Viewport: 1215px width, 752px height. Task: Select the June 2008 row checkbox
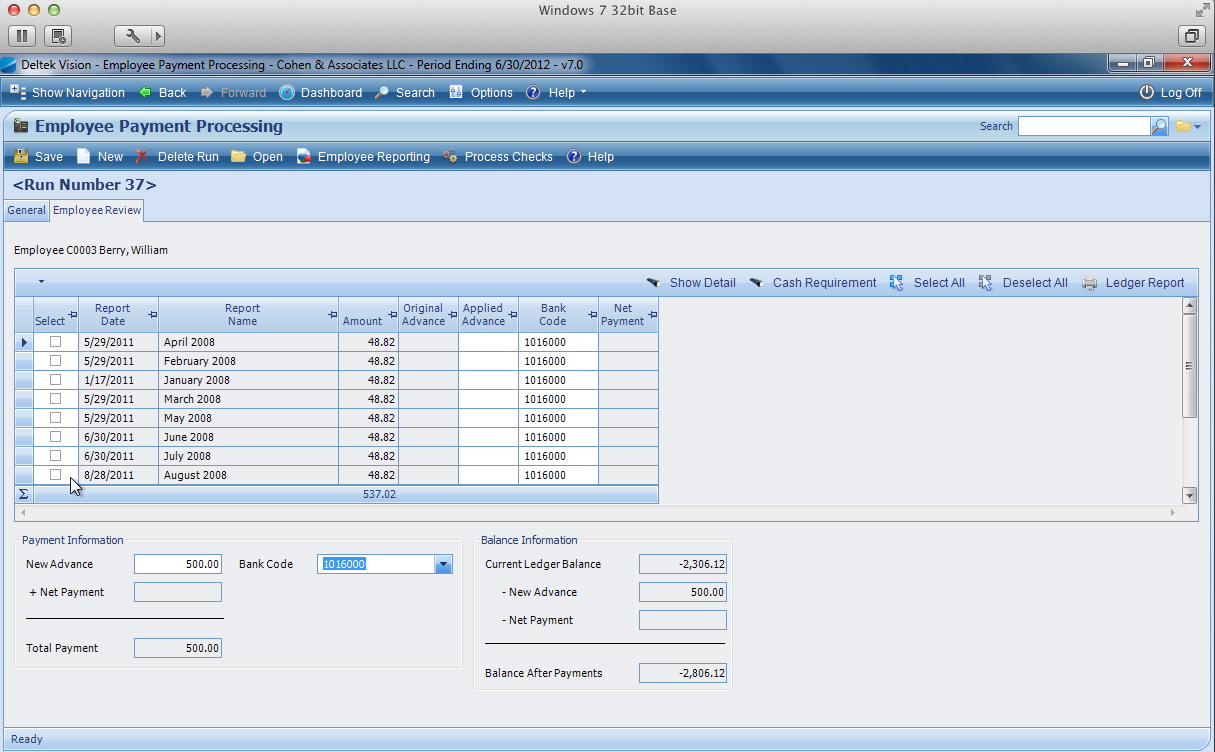click(x=56, y=437)
